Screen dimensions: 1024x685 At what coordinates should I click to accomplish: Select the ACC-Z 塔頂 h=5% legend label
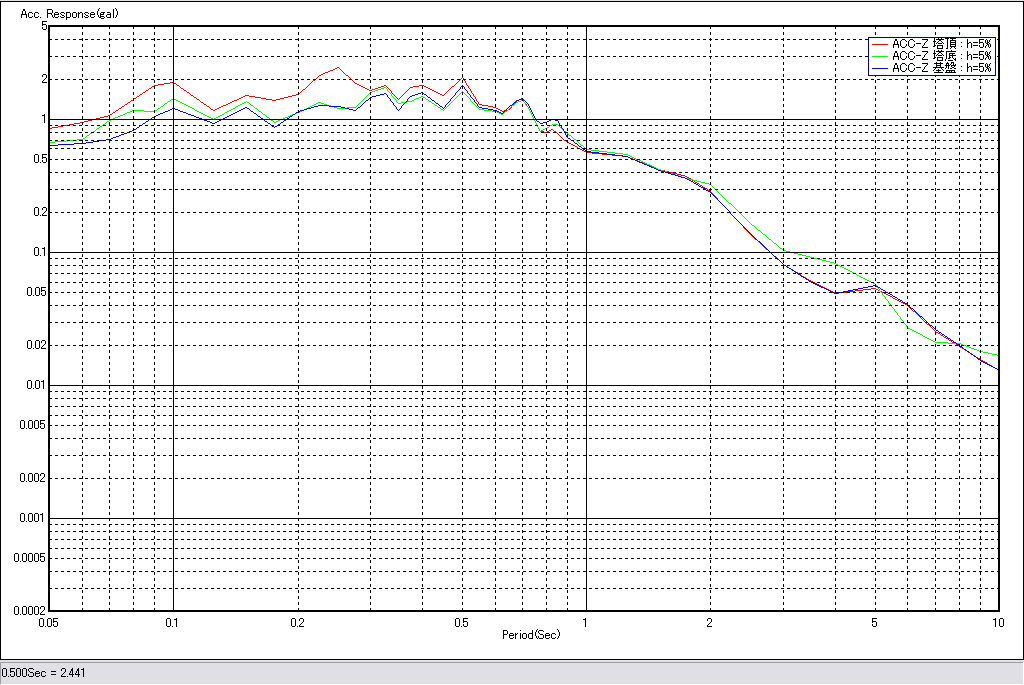pyautogui.click(x=941, y=44)
